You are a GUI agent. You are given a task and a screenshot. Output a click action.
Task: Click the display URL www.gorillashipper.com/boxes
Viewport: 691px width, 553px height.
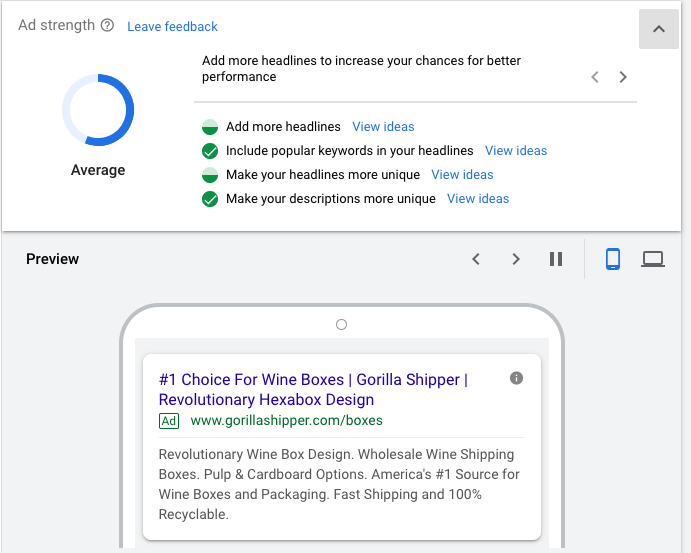(x=286, y=420)
